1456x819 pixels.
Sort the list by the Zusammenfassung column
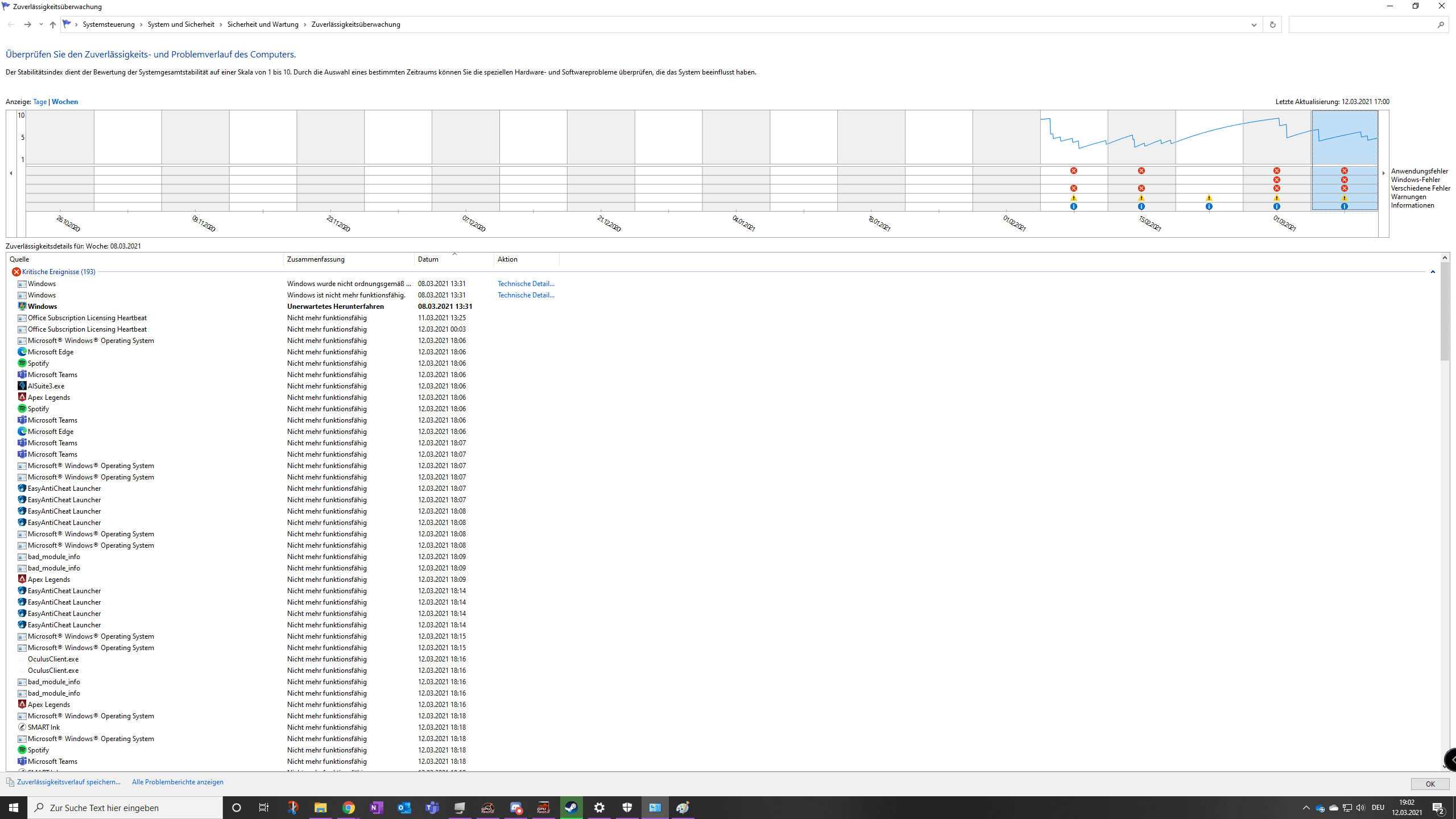pos(349,259)
